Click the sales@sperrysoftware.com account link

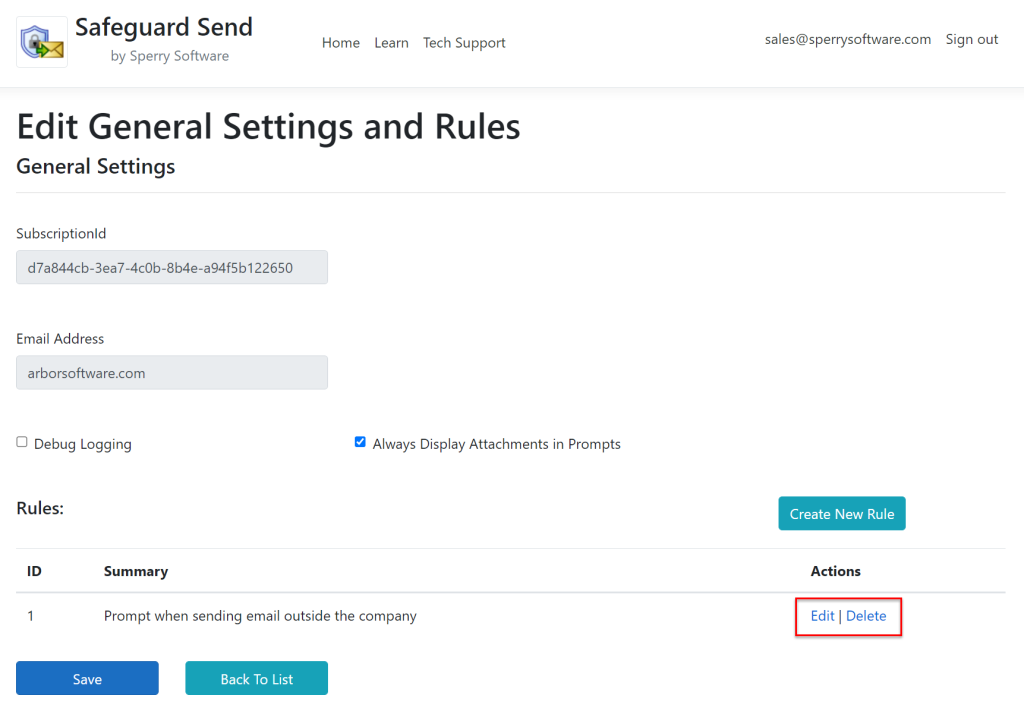tap(848, 40)
